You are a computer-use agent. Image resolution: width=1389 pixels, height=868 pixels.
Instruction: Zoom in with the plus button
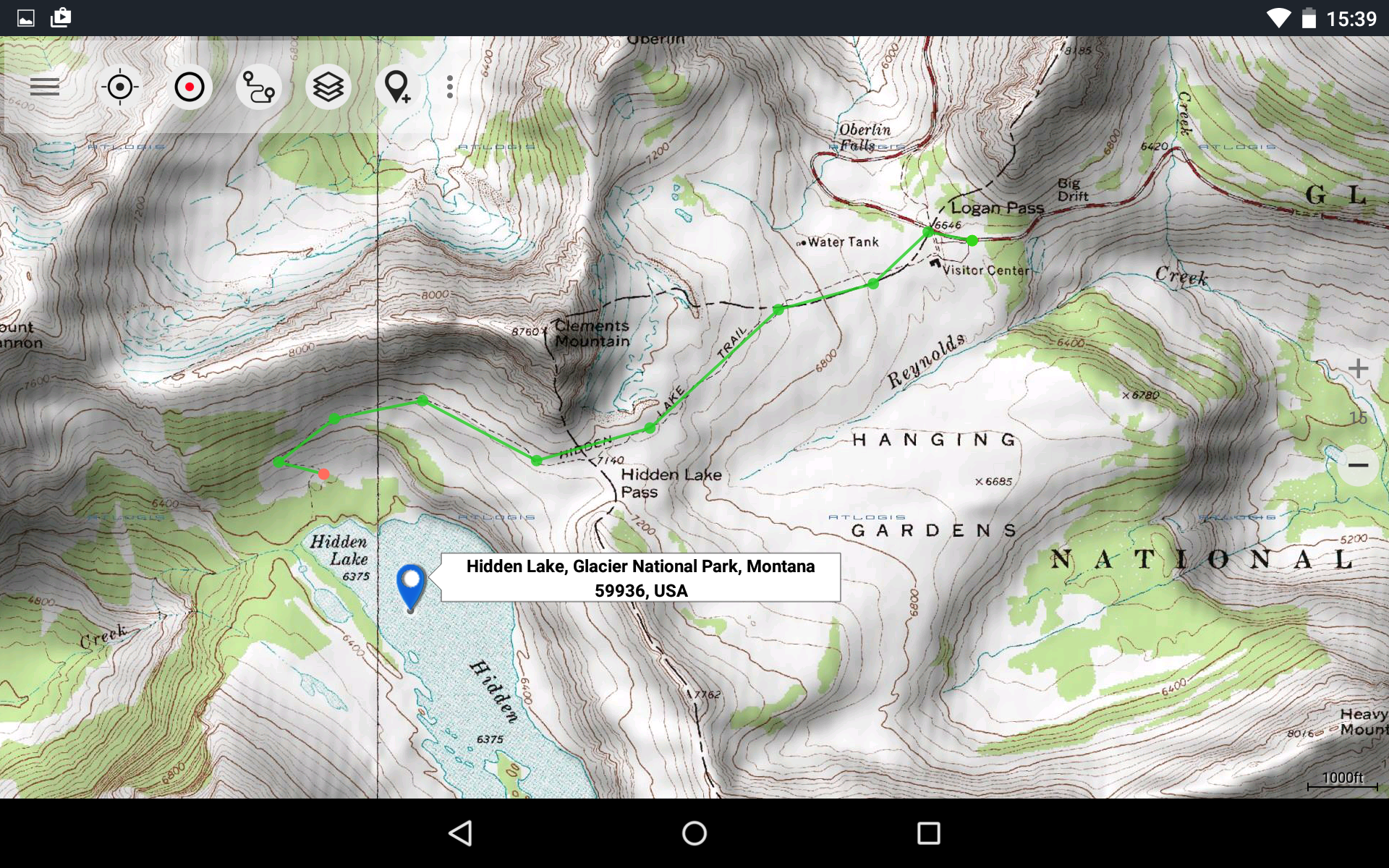point(1358,369)
